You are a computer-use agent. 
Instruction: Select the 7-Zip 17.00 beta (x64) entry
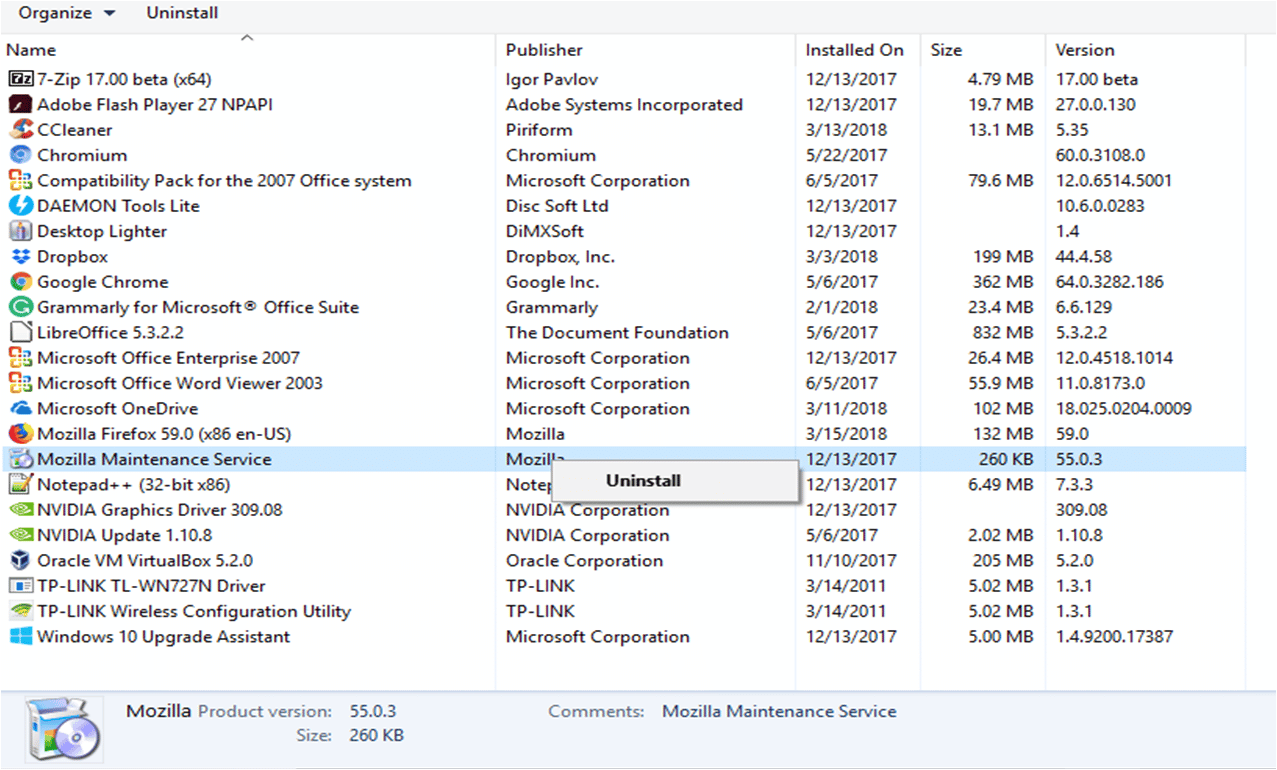tap(124, 79)
